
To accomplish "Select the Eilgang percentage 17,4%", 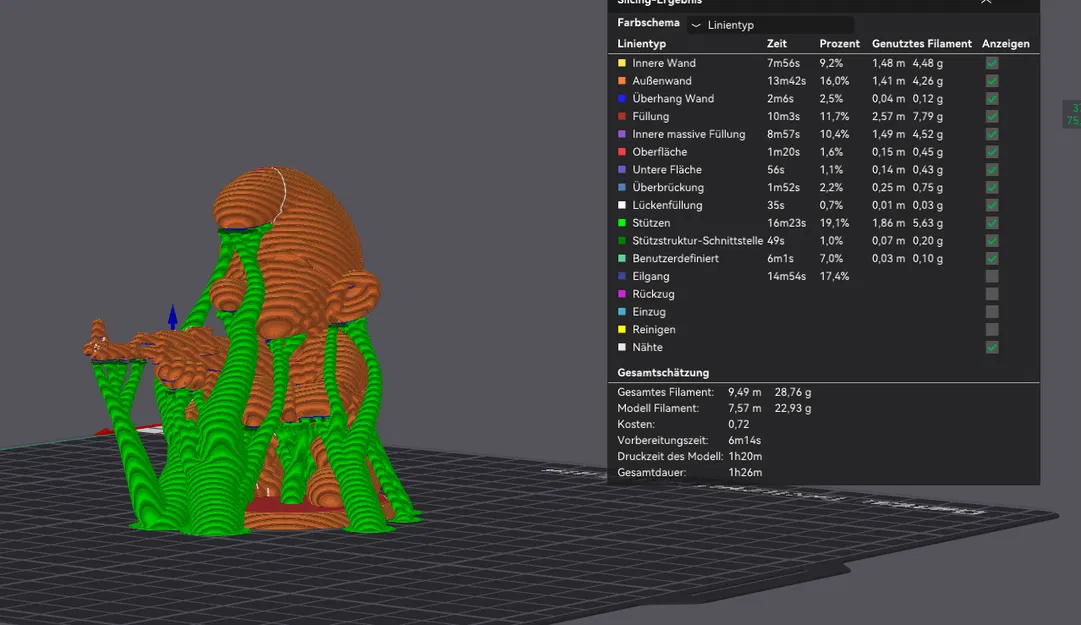I will point(834,276).
